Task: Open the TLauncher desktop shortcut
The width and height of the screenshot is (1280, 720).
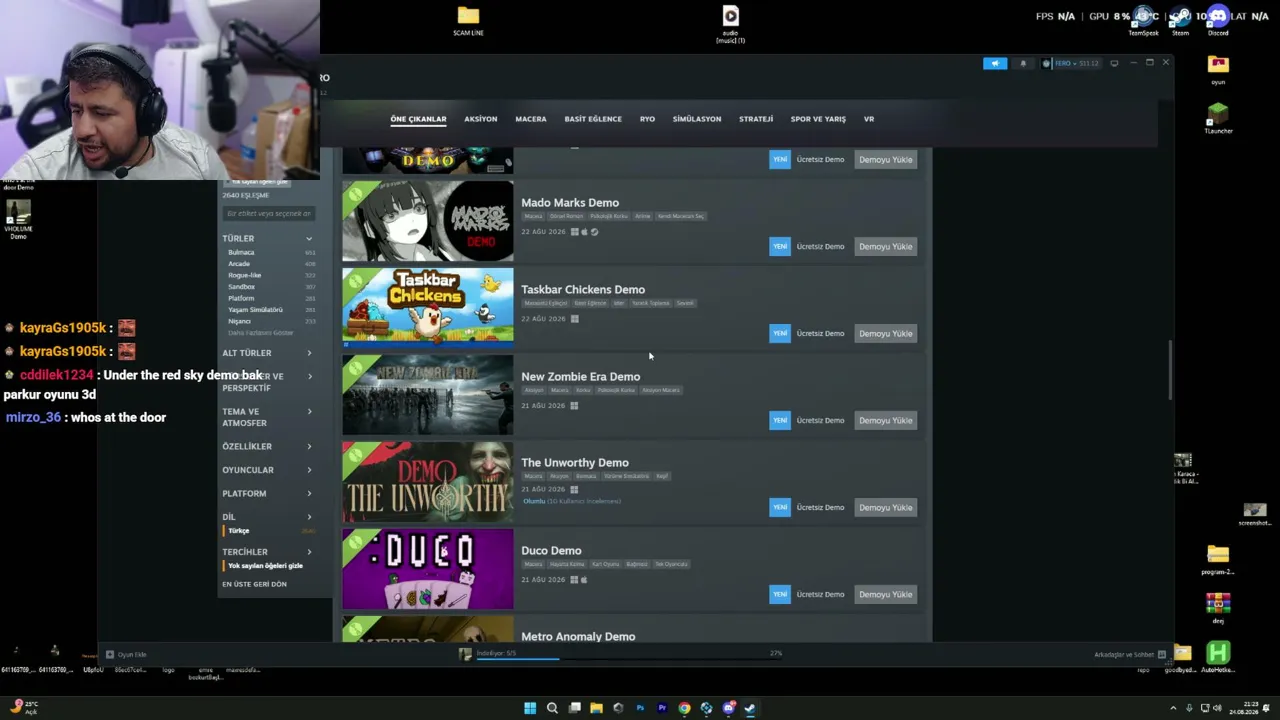Action: (x=1218, y=118)
